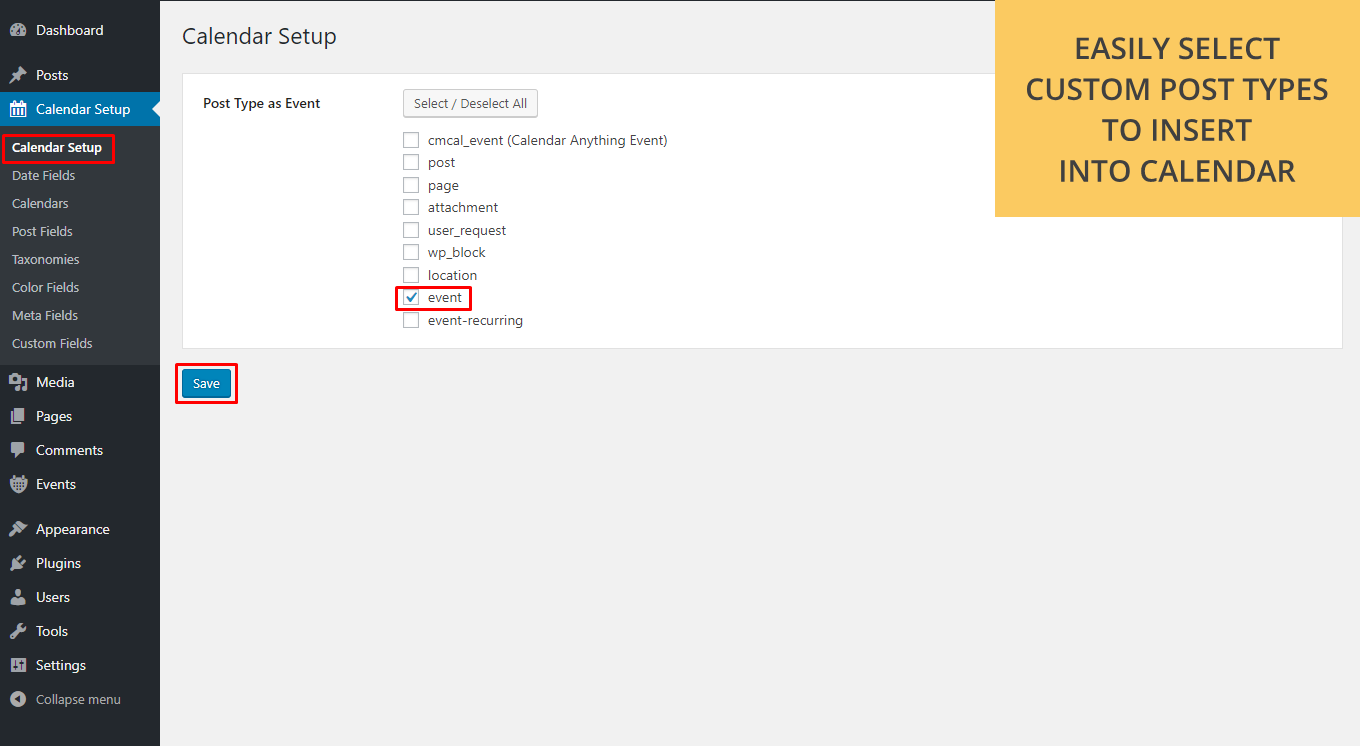Collapse the admin sidebar menu

click(66, 699)
